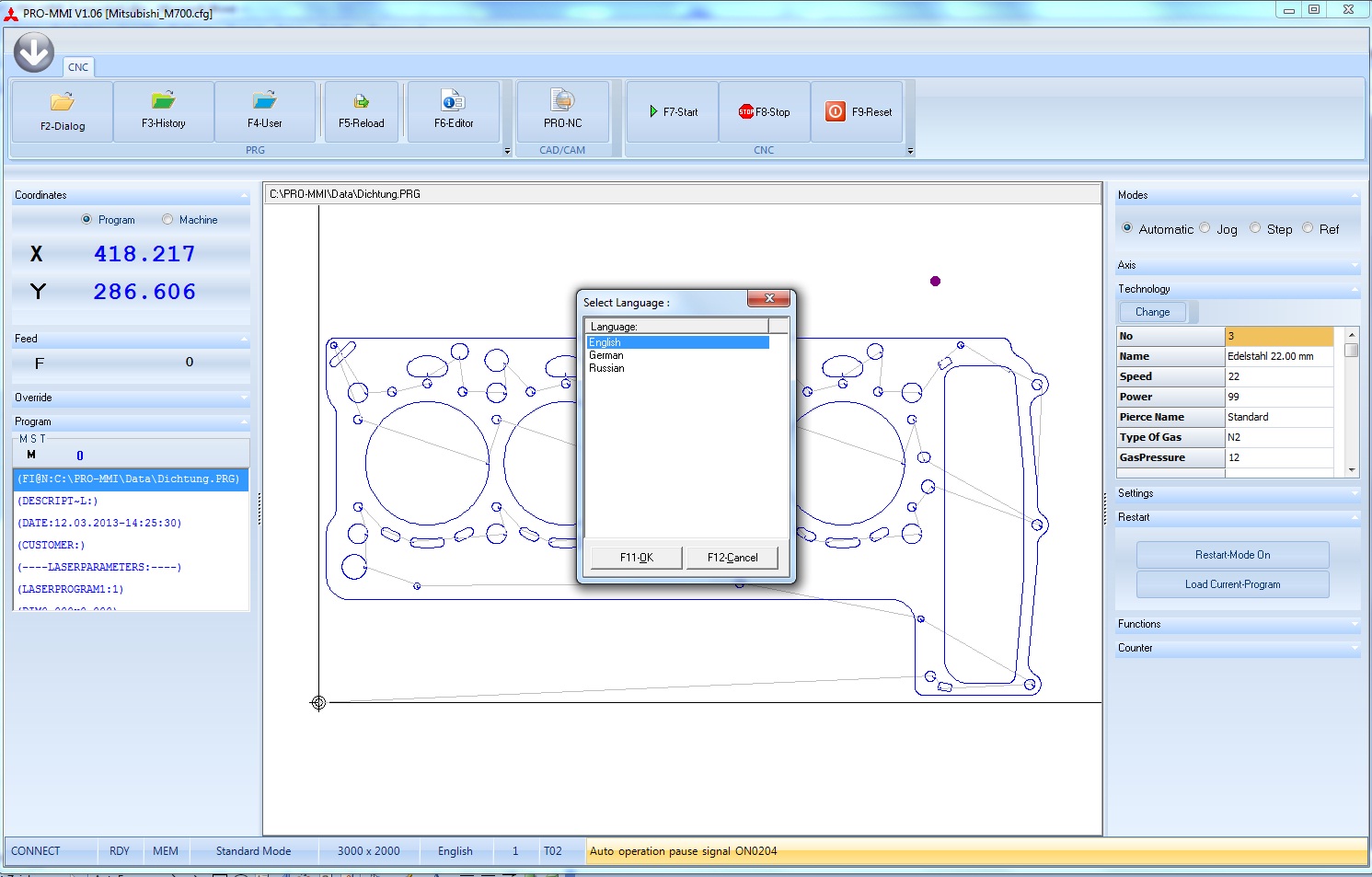Choose German in the language list
The image size is (1372, 877).
[606, 355]
